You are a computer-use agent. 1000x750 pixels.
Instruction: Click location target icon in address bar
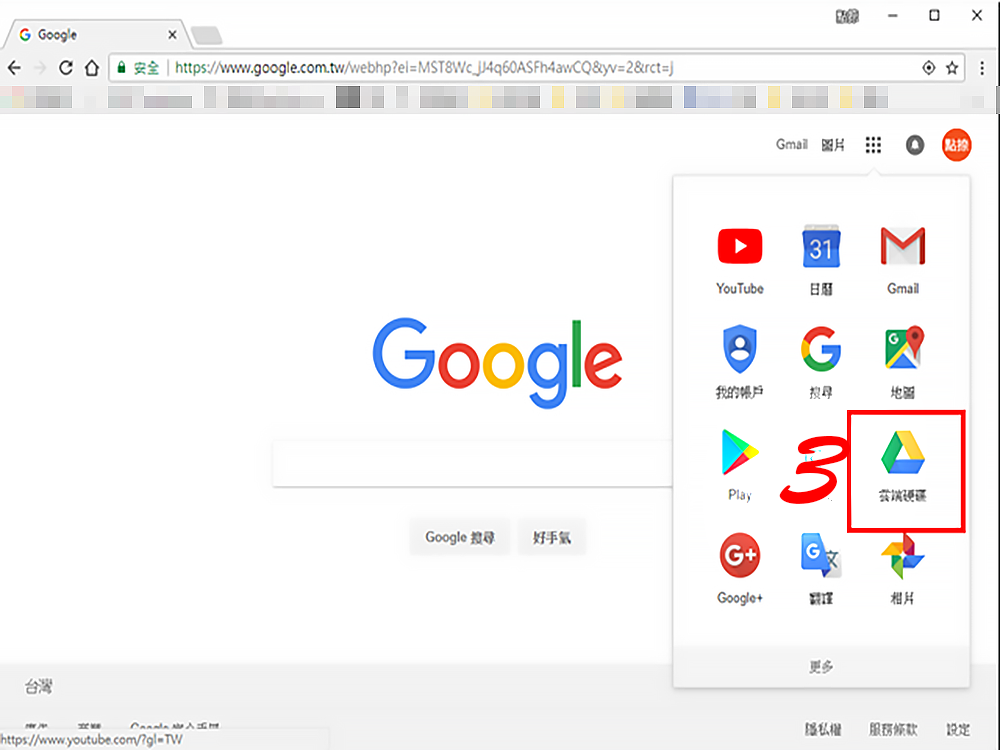pos(929,68)
